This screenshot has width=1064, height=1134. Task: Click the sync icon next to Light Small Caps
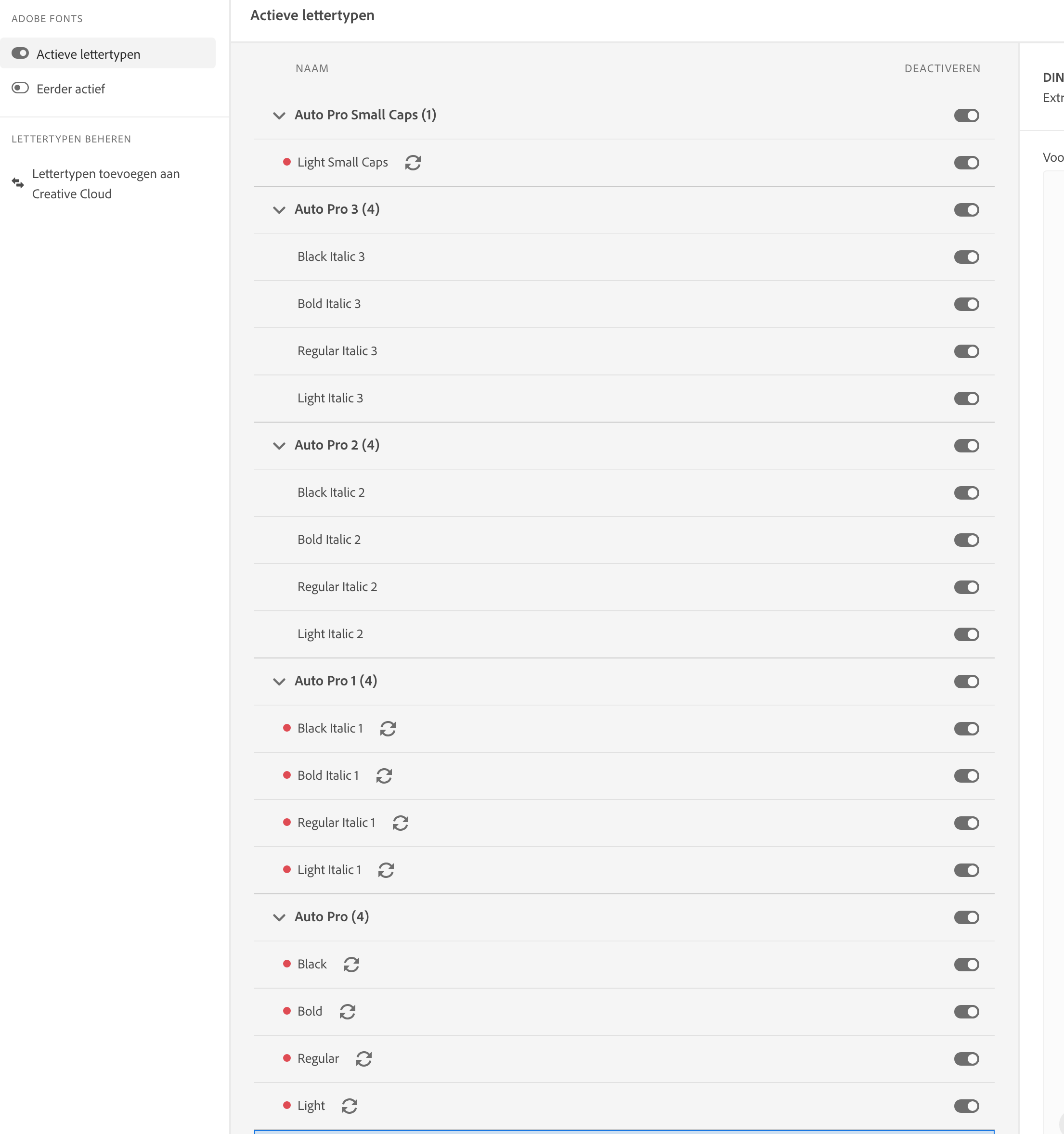coord(413,163)
